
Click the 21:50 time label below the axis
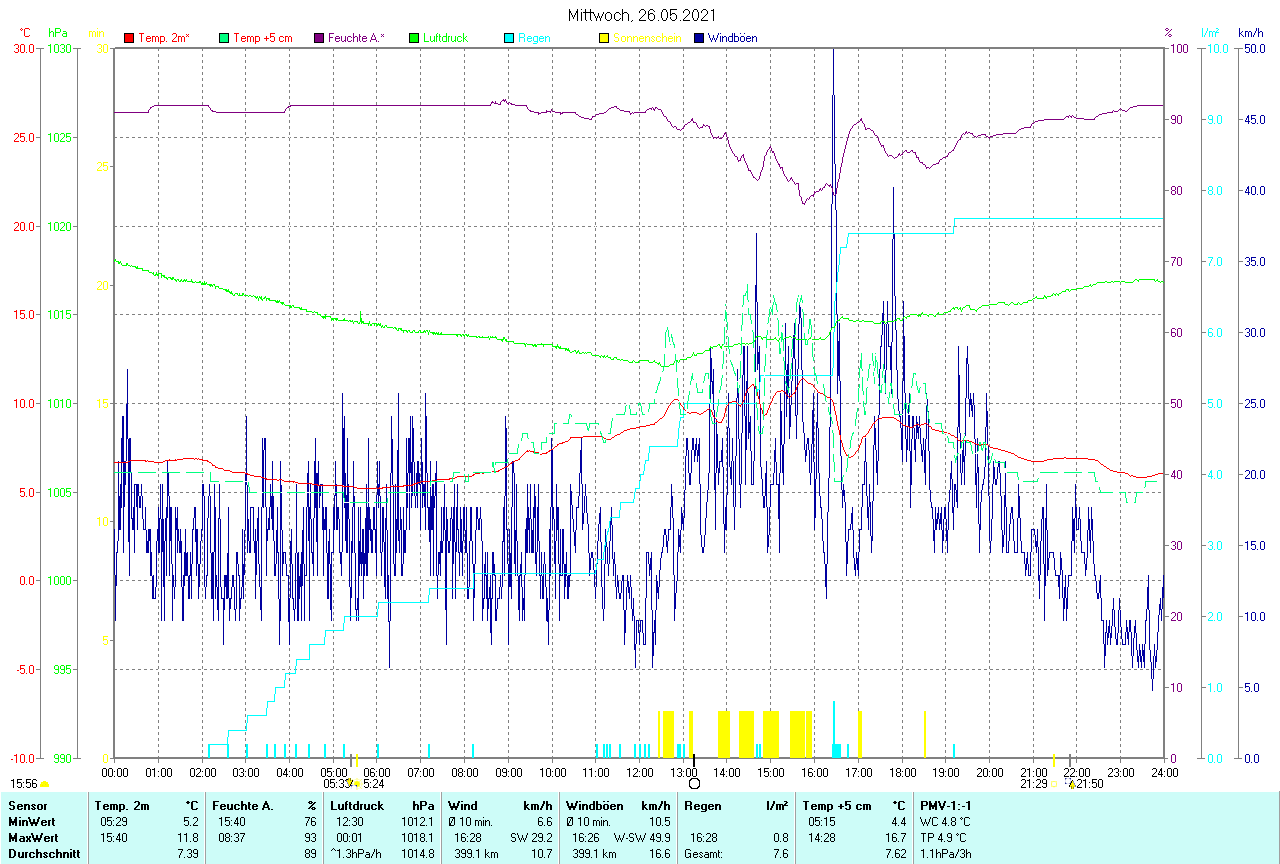tap(1091, 784)
